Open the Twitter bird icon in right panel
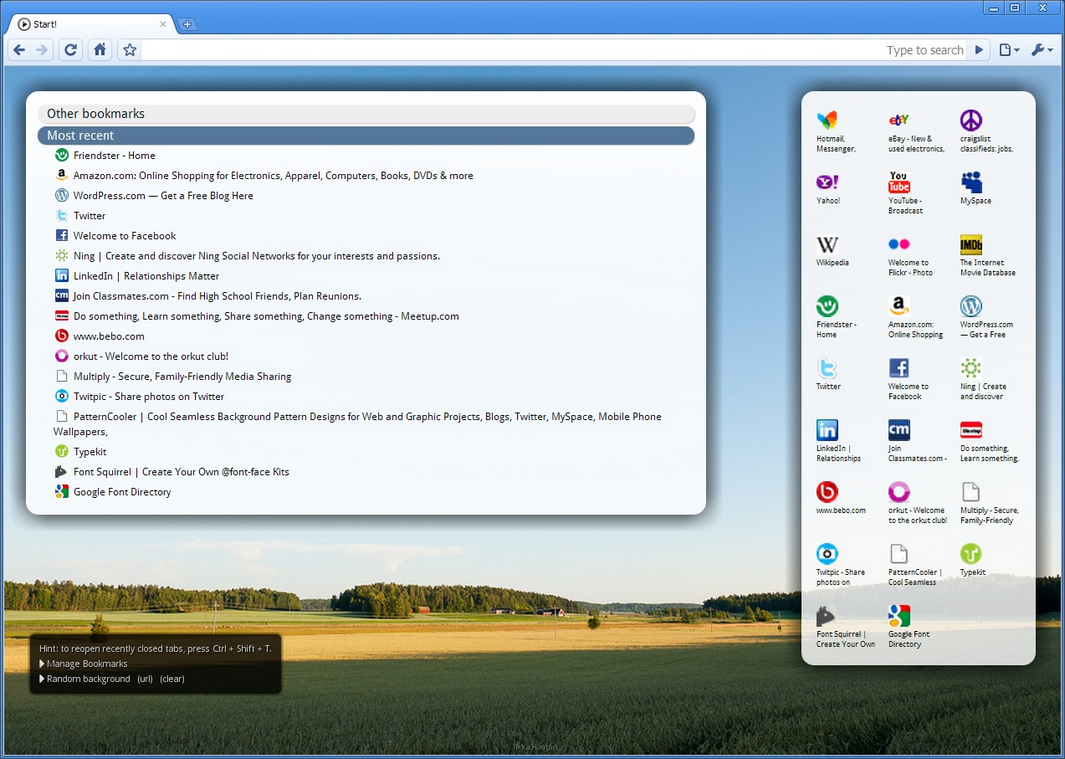 [x=827, y=368]
